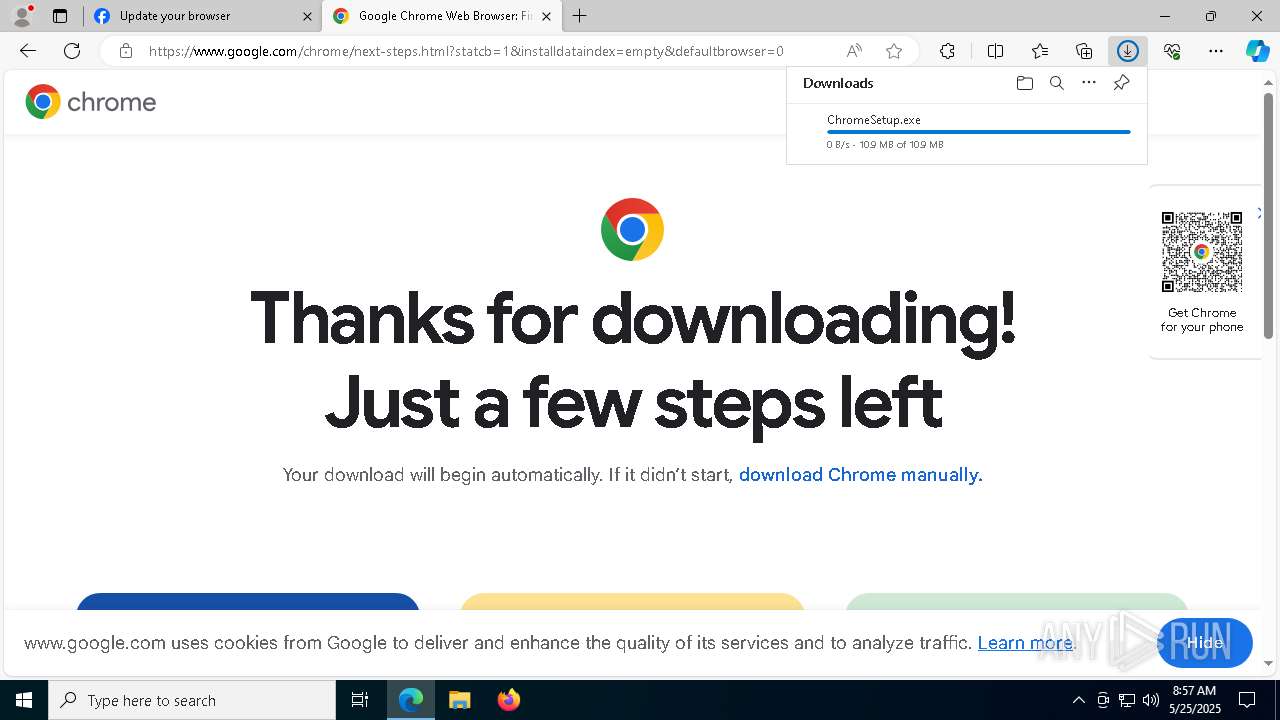Click the large Chrome logo in center
1280x720 pixels.
pyautogui.click(x=632, y=230)
